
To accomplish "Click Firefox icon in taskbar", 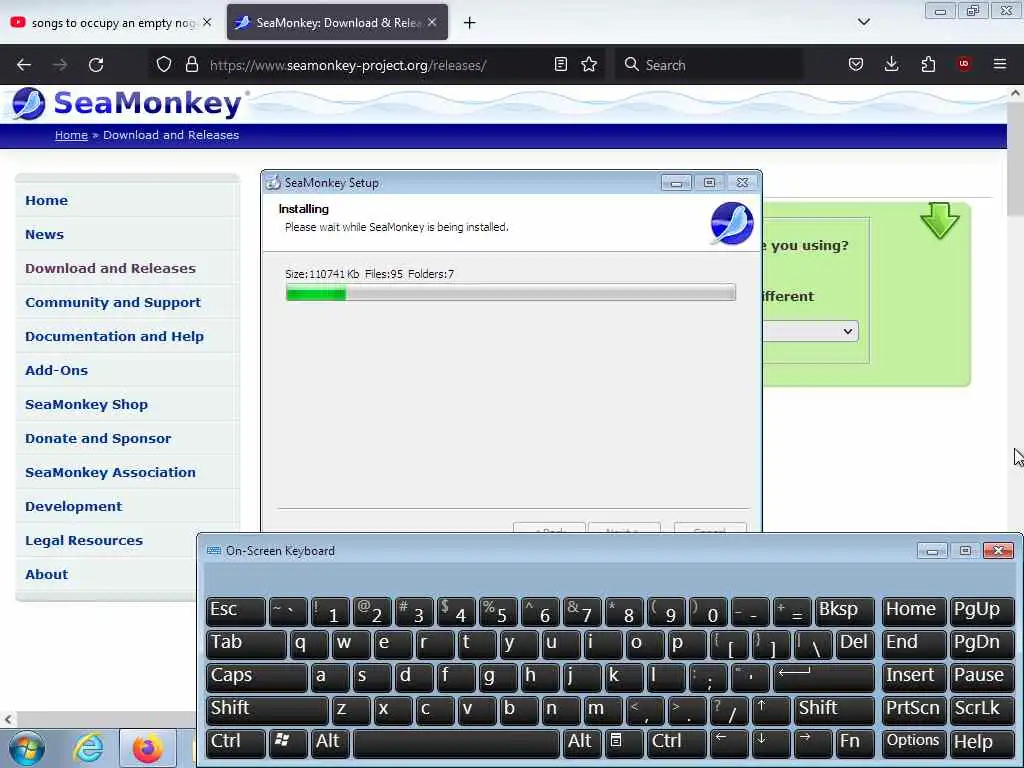I will pyautogui.click(x=148, y=748).
